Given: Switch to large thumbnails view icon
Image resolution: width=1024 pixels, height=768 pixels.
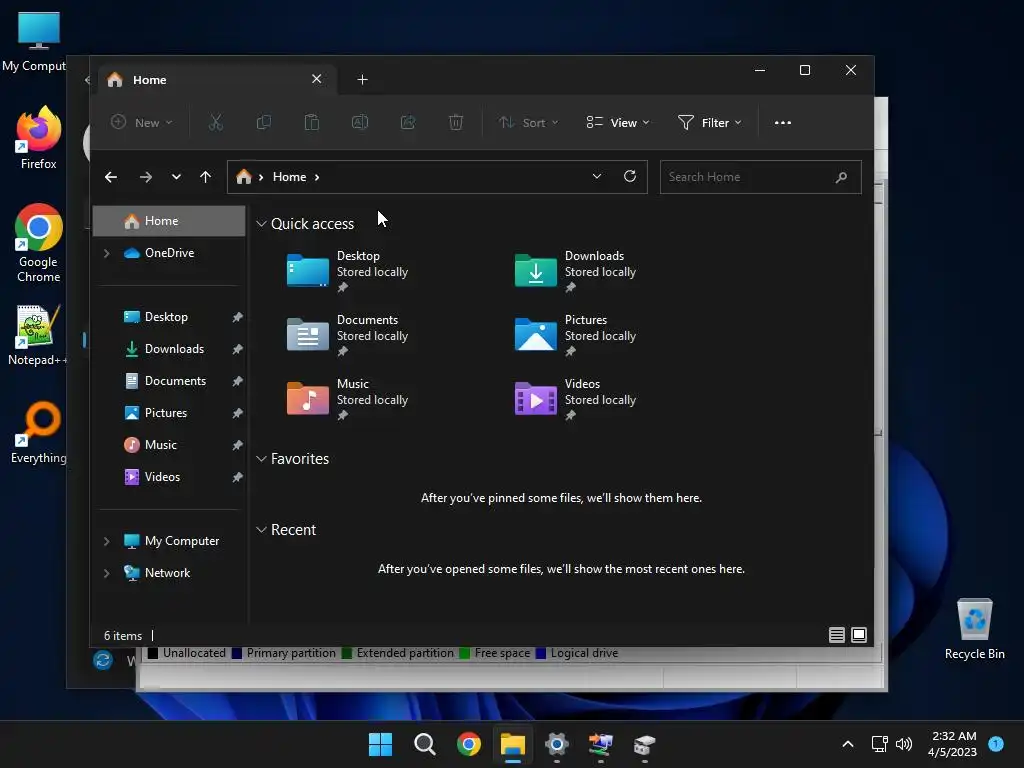Looking at the screenshot, I should coord(859,635).
